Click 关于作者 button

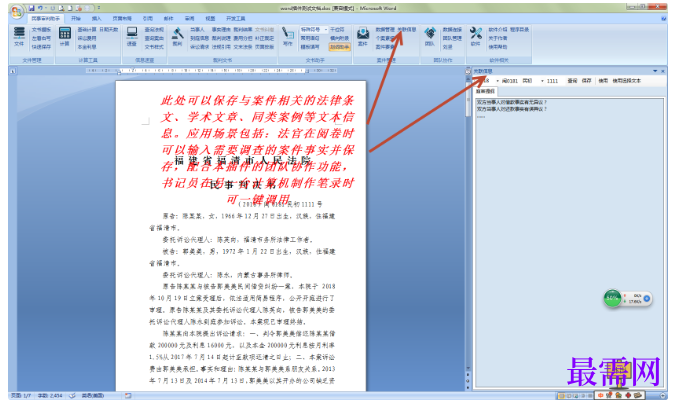tap(498, 38)
